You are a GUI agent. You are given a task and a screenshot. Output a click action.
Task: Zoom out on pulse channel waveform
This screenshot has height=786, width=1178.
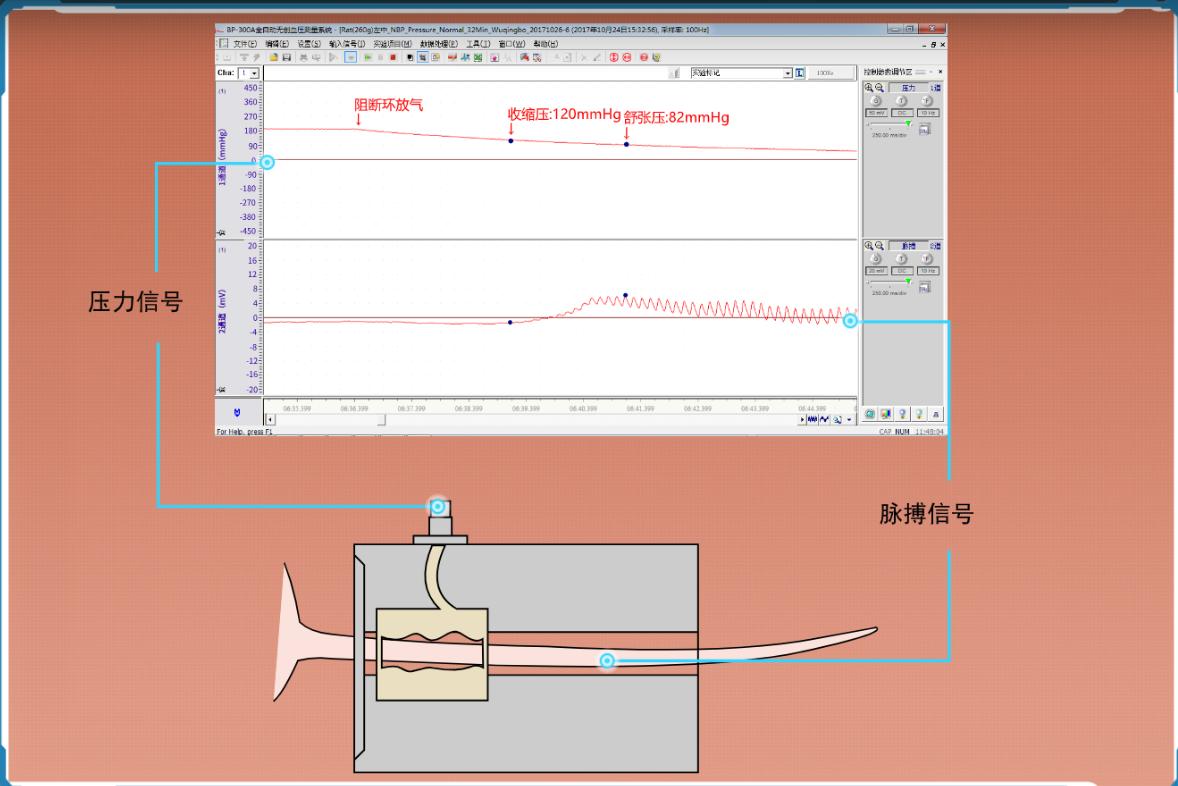coord(879,246)
